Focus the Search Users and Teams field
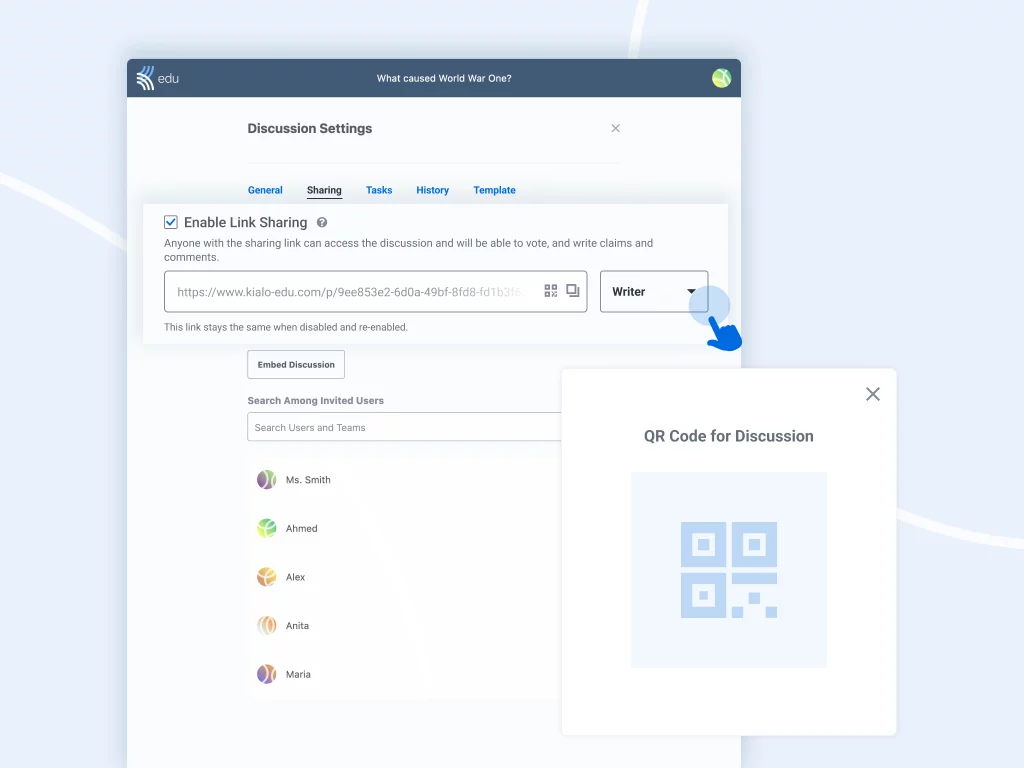The height and width of the screenshot is (768, 1024). (404, 427)
